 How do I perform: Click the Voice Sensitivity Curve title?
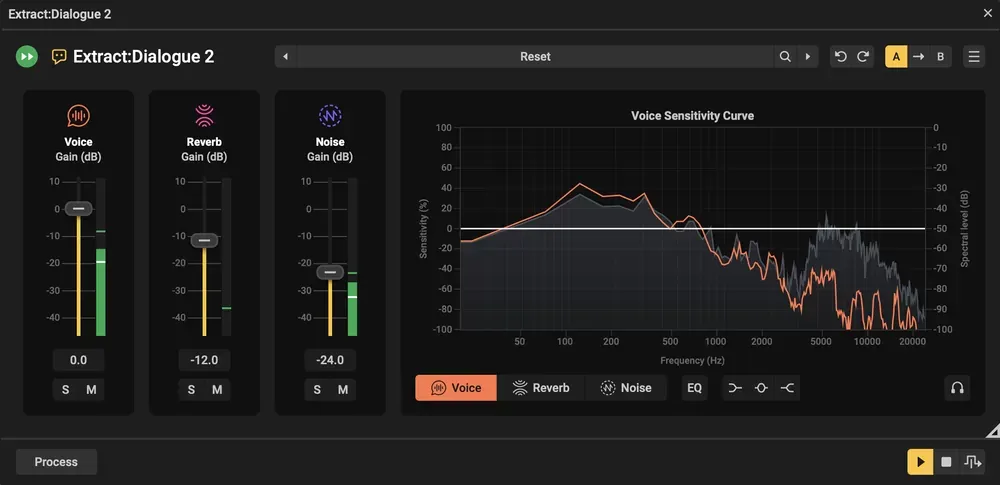click(x=693, y=116)
